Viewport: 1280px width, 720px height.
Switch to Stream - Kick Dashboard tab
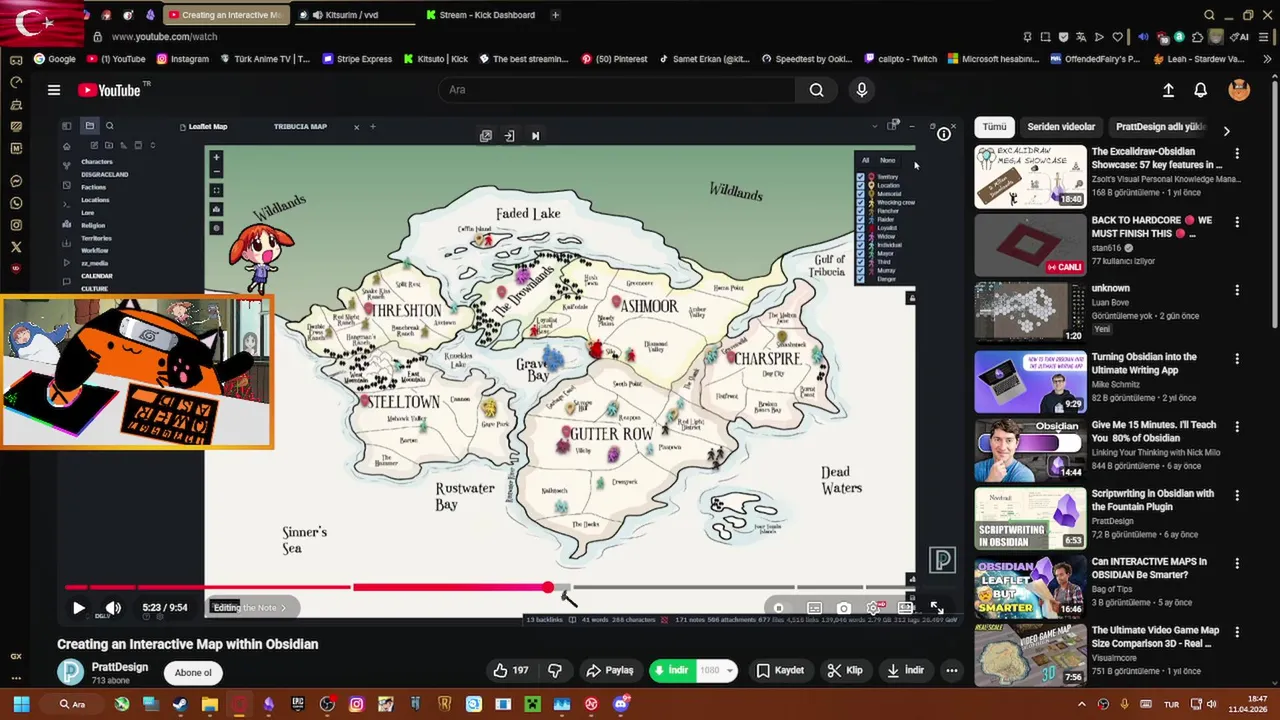(485, 15)
